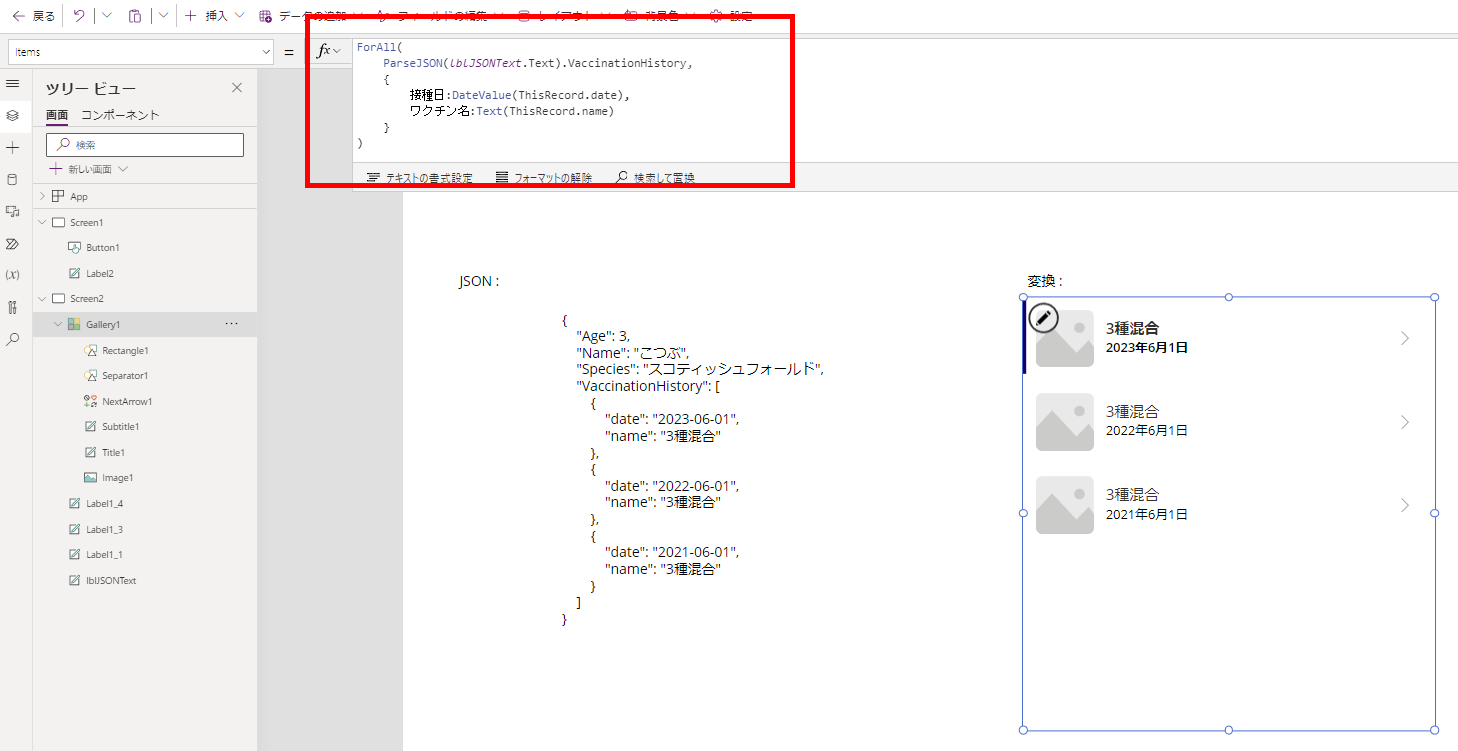Click the edit pencil icon on Gallery1
Viewport: 1458px width, 751px height.
pos(1043,318)
